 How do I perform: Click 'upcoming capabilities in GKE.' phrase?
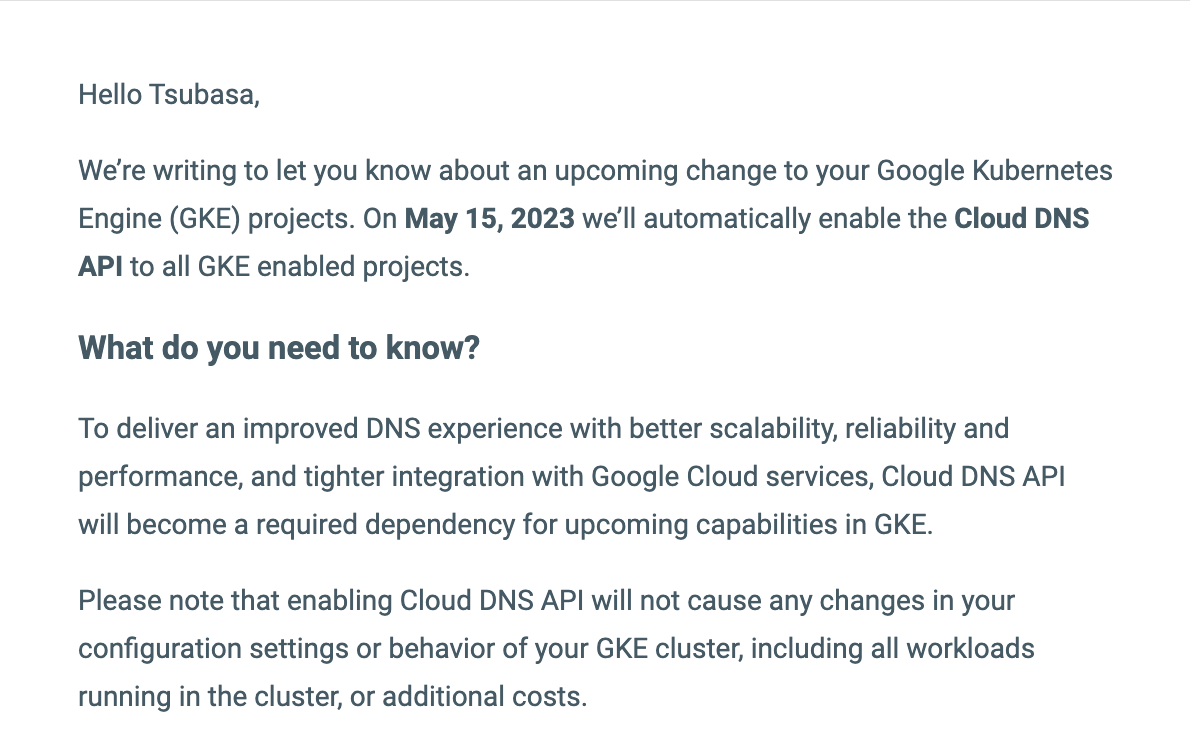[748, 525]
